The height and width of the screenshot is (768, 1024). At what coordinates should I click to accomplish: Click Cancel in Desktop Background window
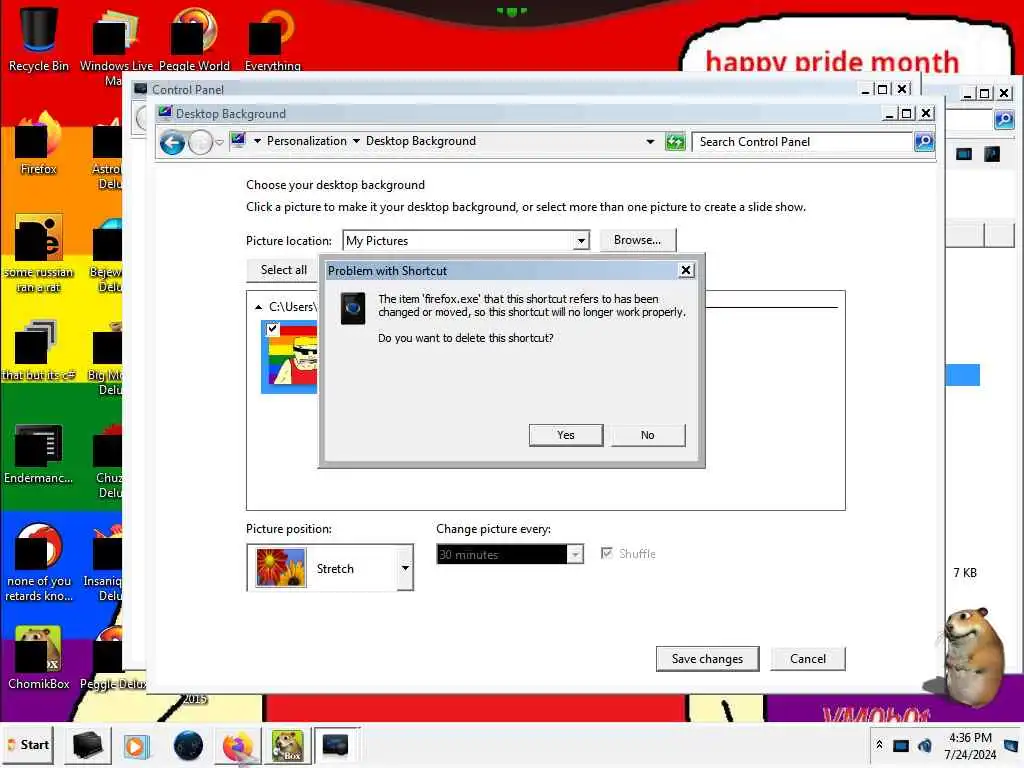coord(808,659)
